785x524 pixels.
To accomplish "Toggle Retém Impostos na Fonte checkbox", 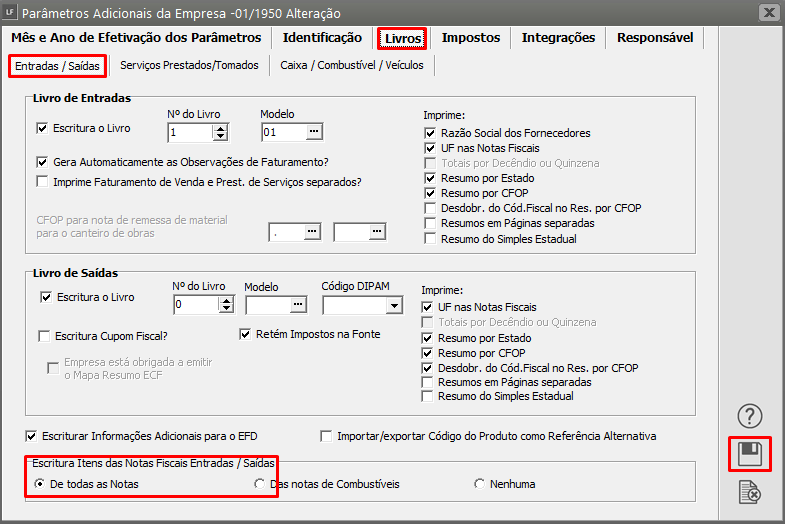I will pyautogui.click(x=245, y=334).
